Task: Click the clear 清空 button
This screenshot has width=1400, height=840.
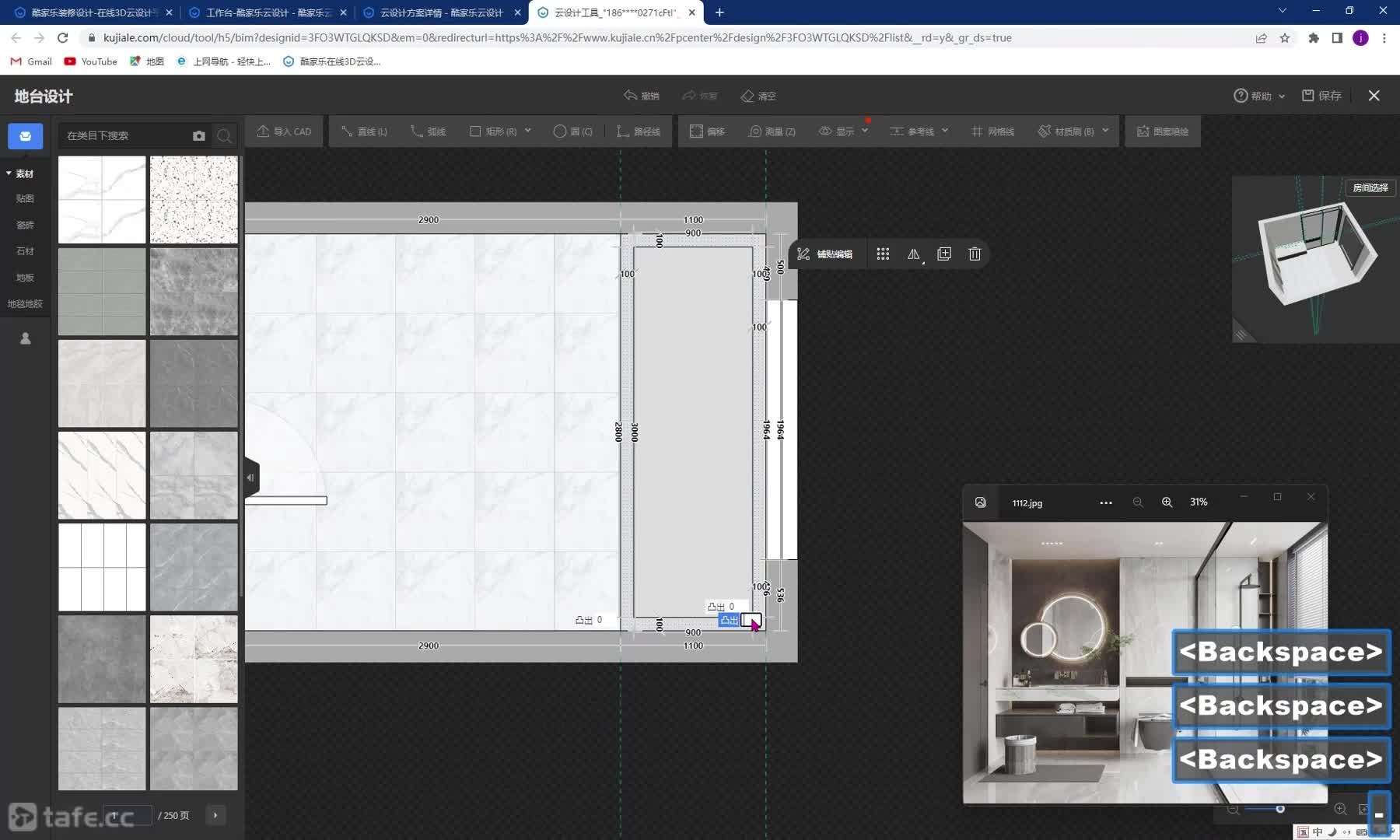Action: pos(758,96)
